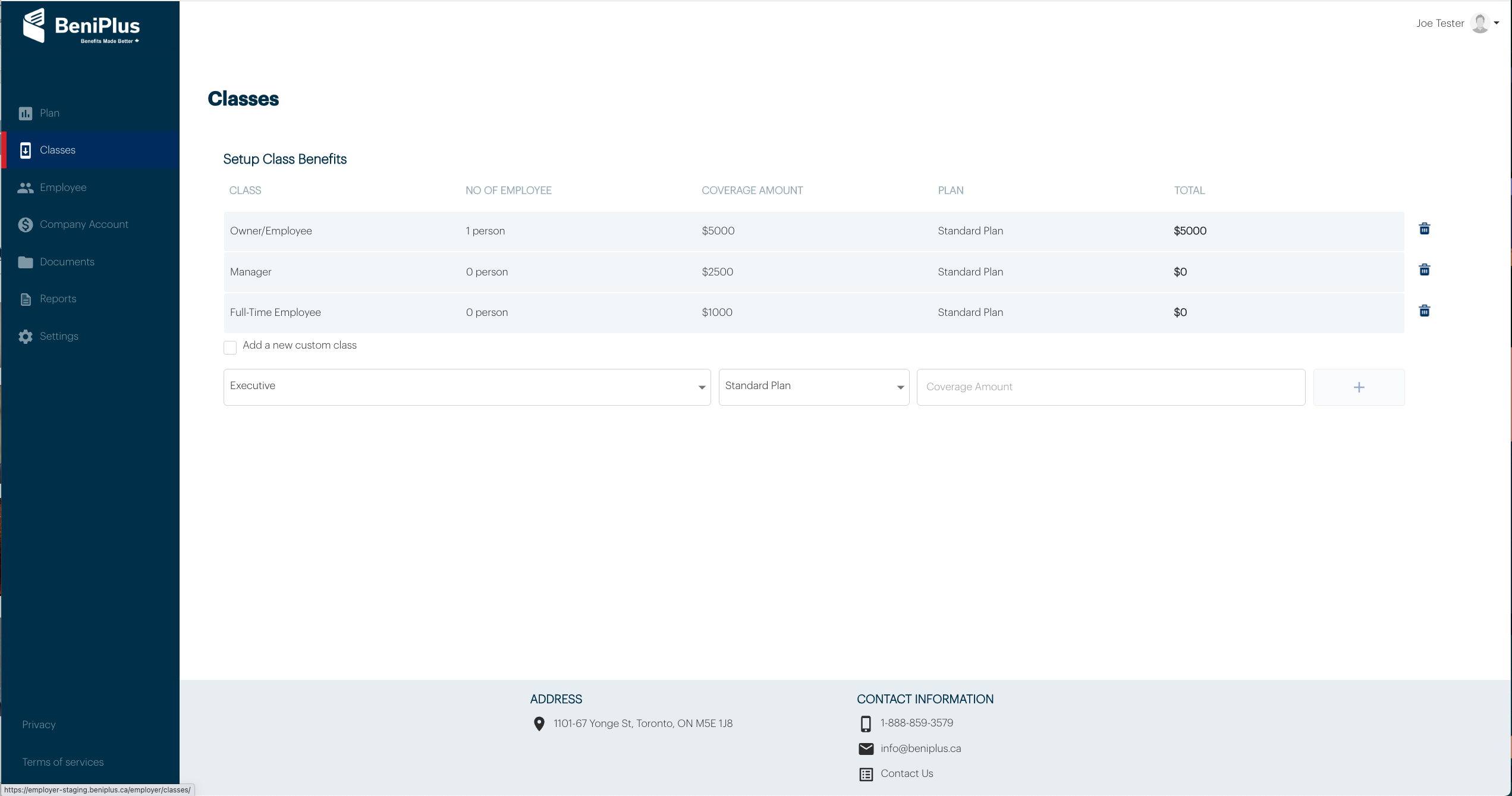Click the $2500 coverage amount cell

[x=717, y=272]
